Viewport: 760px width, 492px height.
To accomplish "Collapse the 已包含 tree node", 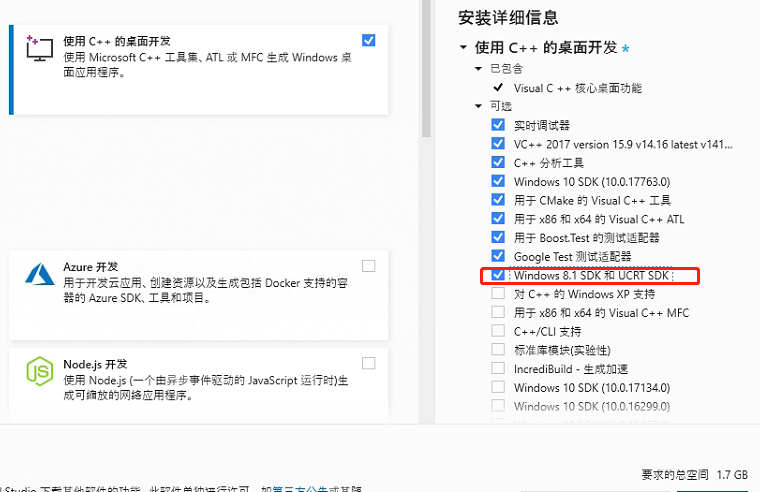I will pos(479,69).
